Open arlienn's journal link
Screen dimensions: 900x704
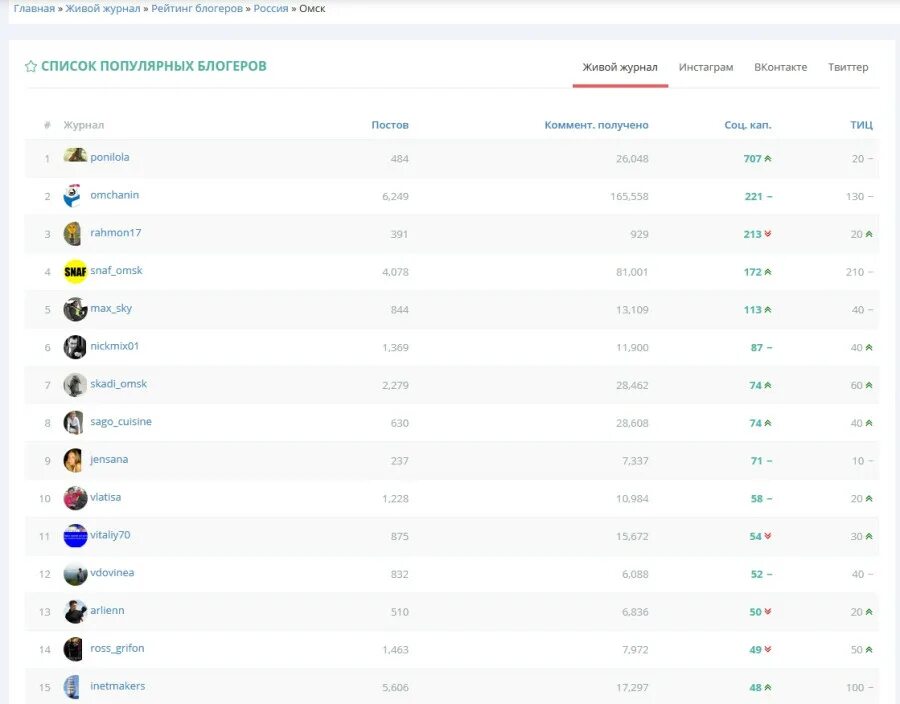(107, 610)
